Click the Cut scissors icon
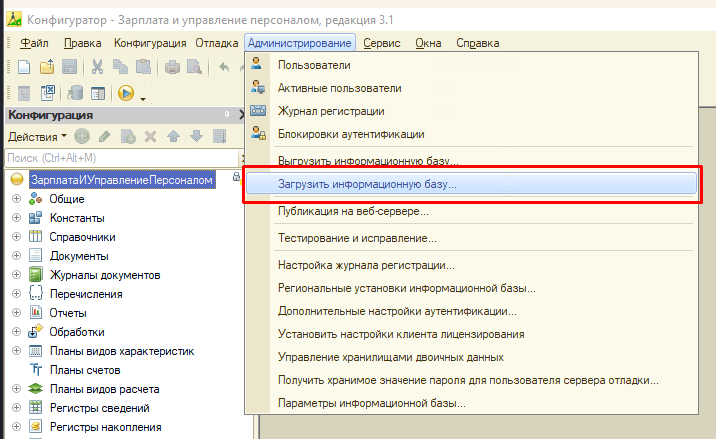The width and height of the screenshot is (716, 439). [x=97, y=68]
